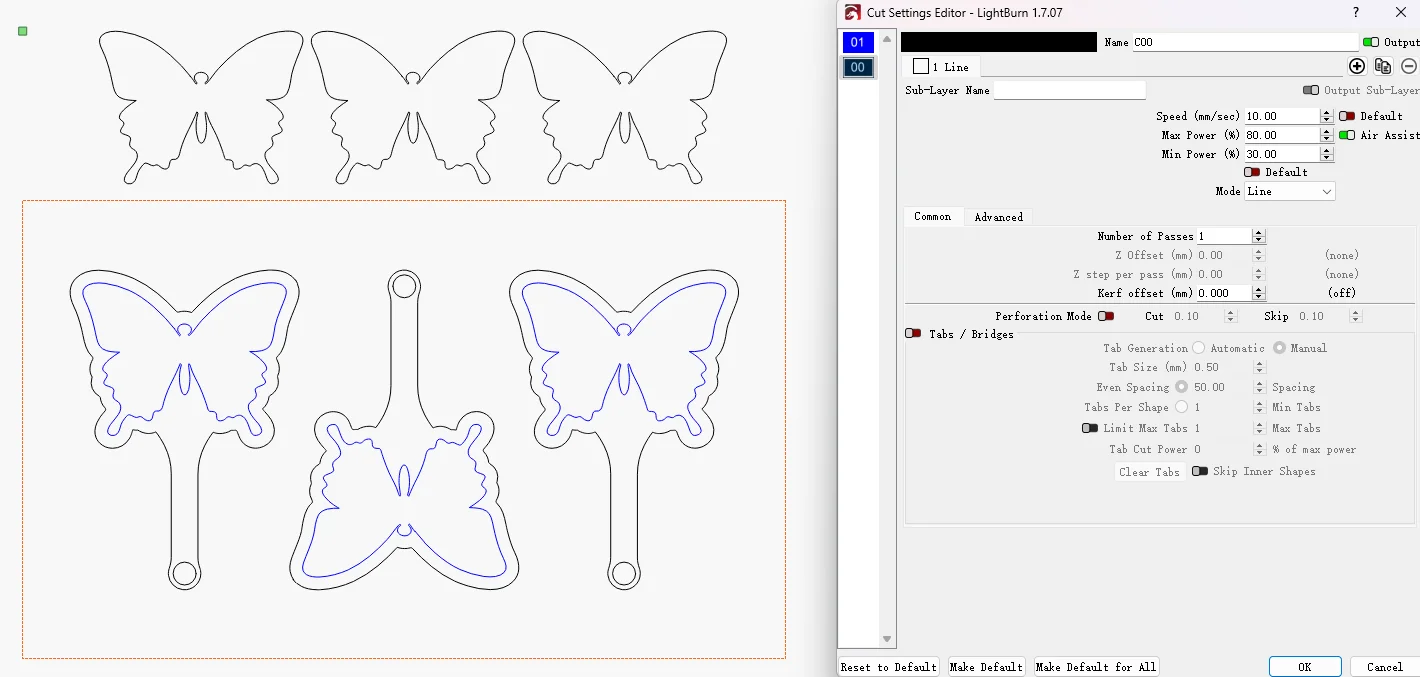Viewport: 1420px width, 677px height.
Task: Select the 1 Line sub-layer tab
Action: point(941,67)
